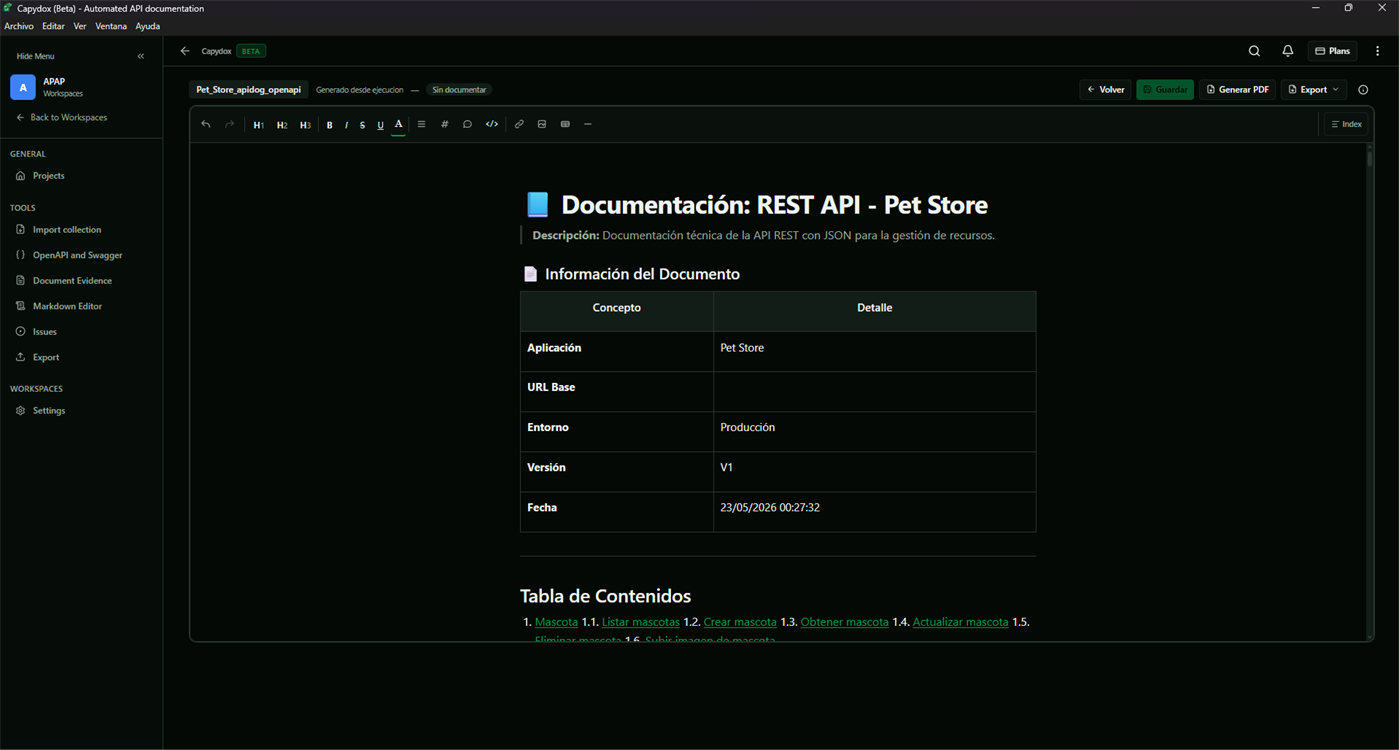Toggle underline formatting

380,125
